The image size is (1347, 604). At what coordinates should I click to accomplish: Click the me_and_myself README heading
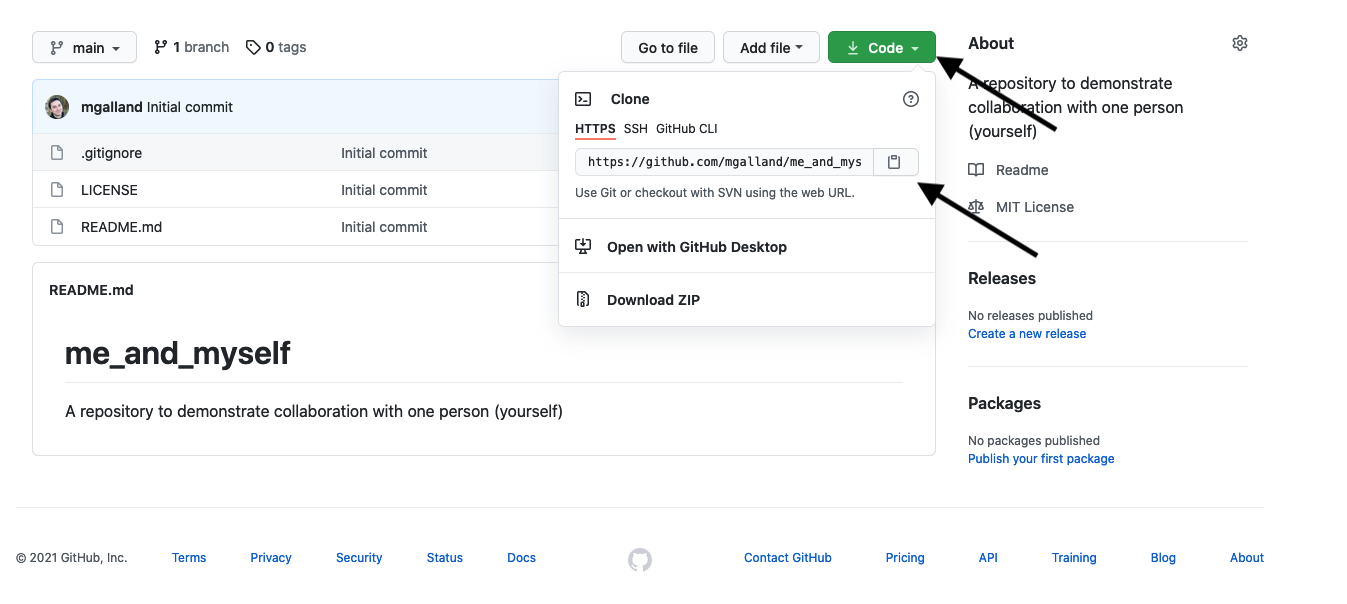[178, 352]
